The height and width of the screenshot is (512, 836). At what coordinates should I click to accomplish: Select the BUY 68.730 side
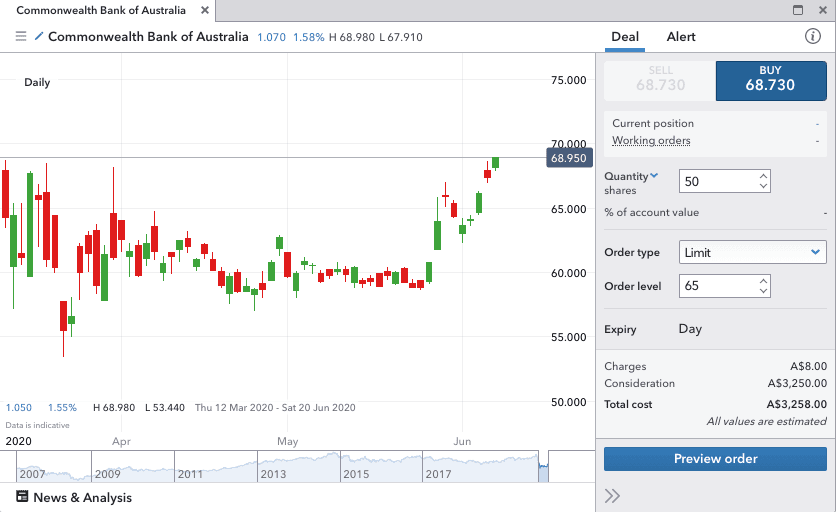click(770, 80)
